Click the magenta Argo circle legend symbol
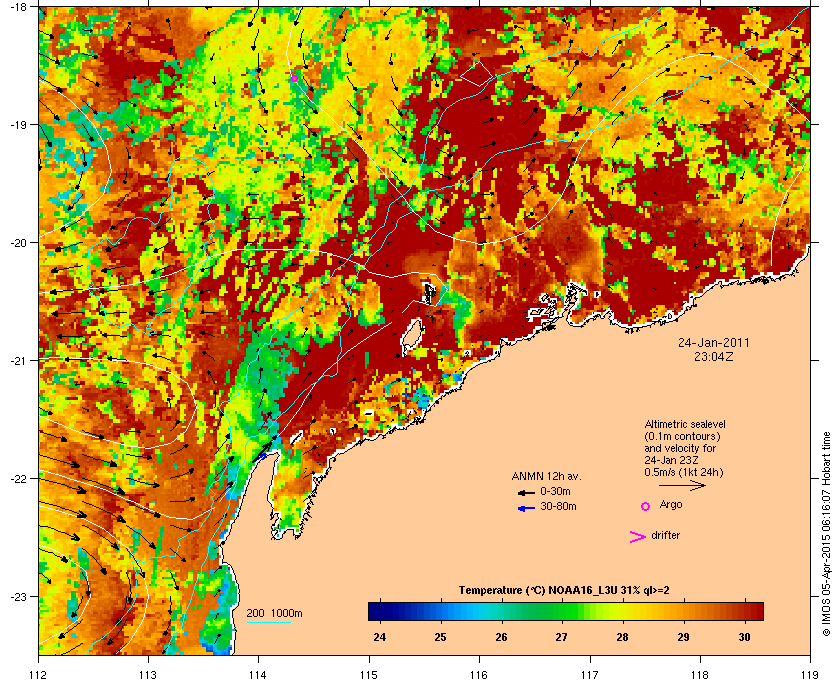Screen dimensions: 840x680 pyautogui.click(x=646, y=506)
